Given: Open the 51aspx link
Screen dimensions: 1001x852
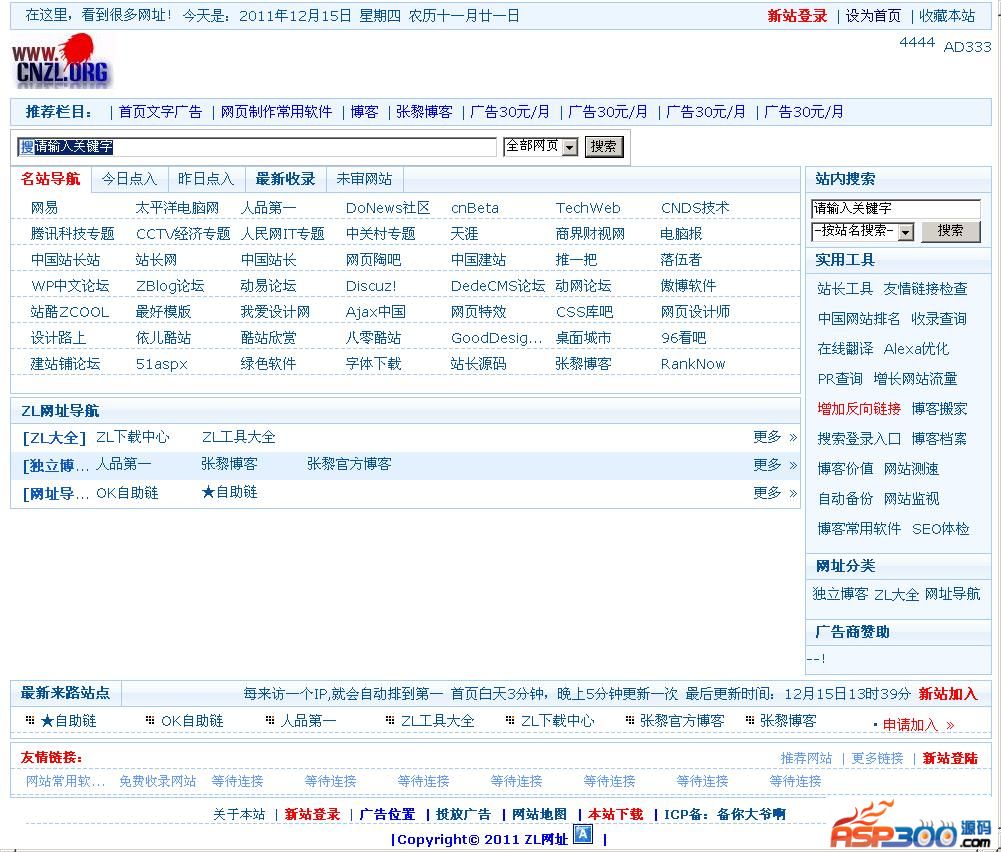Looking at the screenshot, I should (162, 364).
